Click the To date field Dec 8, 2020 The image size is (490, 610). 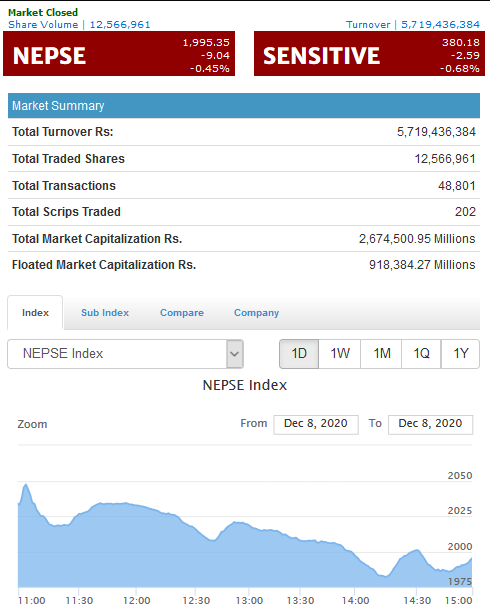[430, 424]
